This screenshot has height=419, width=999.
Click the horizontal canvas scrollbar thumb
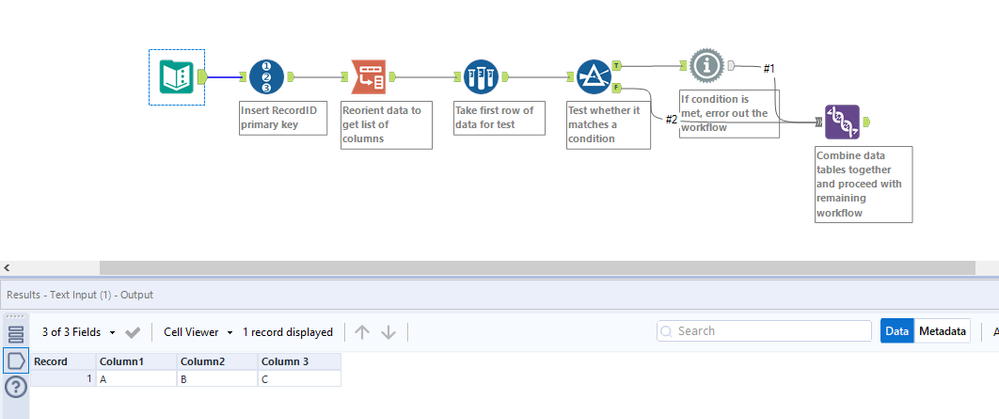coord(537,268)
